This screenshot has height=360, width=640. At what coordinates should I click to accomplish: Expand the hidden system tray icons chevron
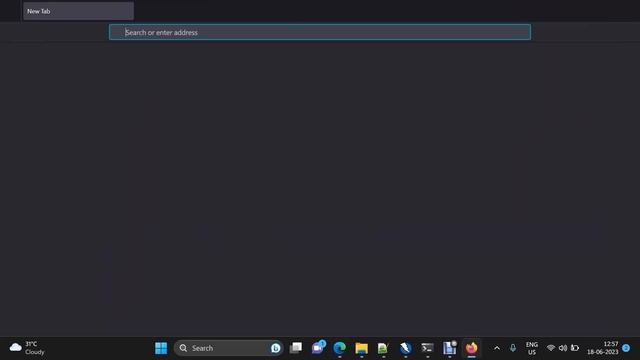497,348
